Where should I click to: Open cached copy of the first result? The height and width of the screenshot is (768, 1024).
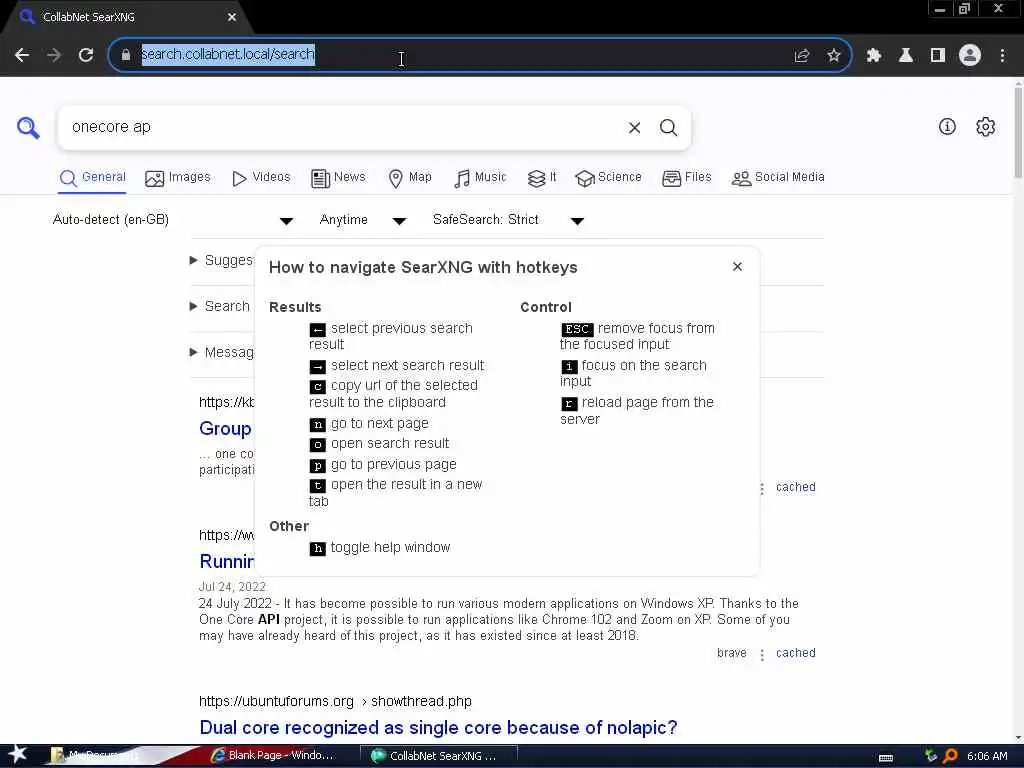pyautogui.click(x=795, y=487)
